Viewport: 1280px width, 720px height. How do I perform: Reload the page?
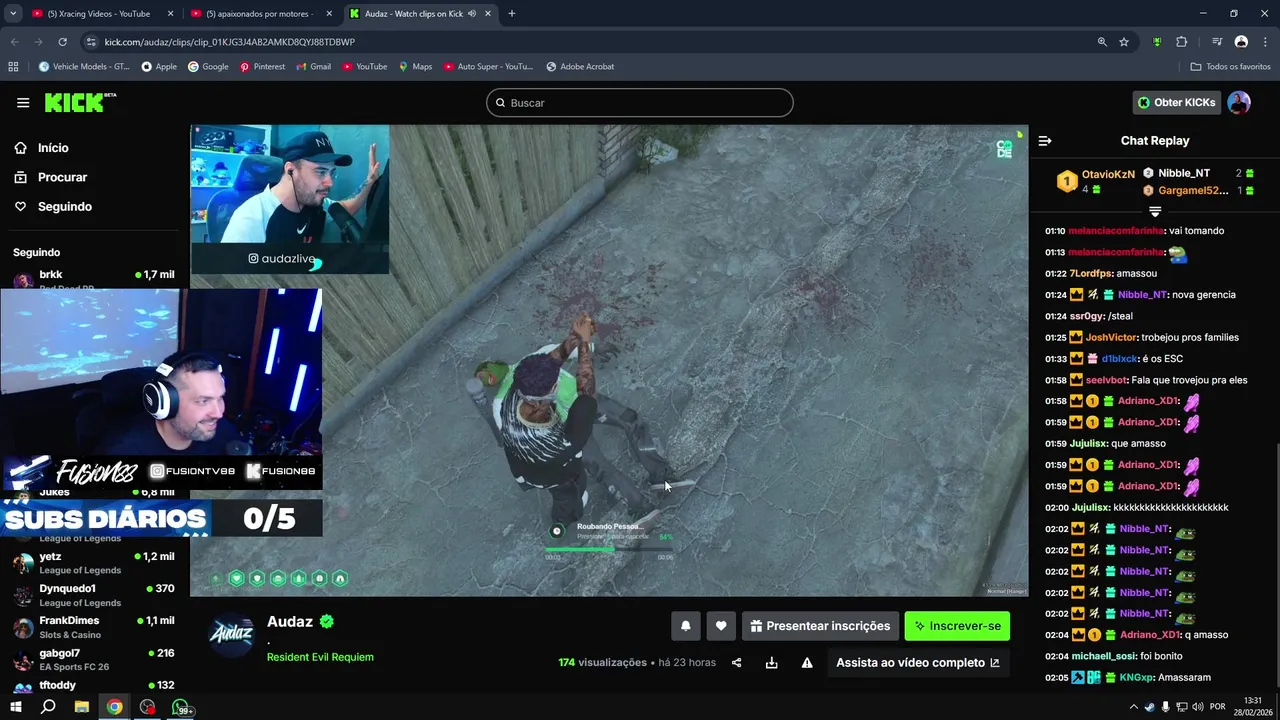tap(62, 42)
